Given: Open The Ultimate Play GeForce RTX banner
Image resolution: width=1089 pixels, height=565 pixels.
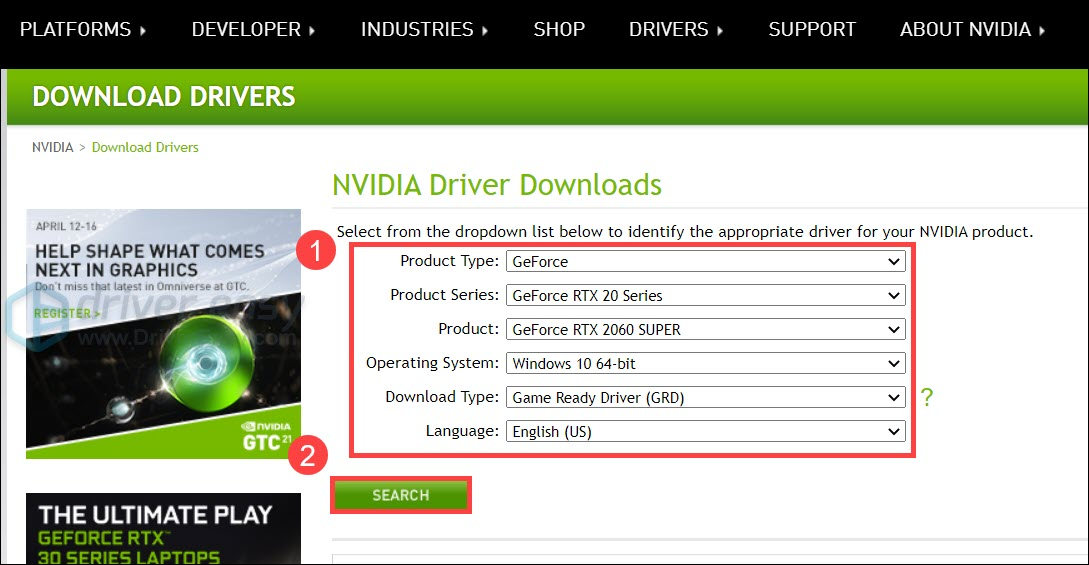Looking at the screenshot, I should click(163, 528).
